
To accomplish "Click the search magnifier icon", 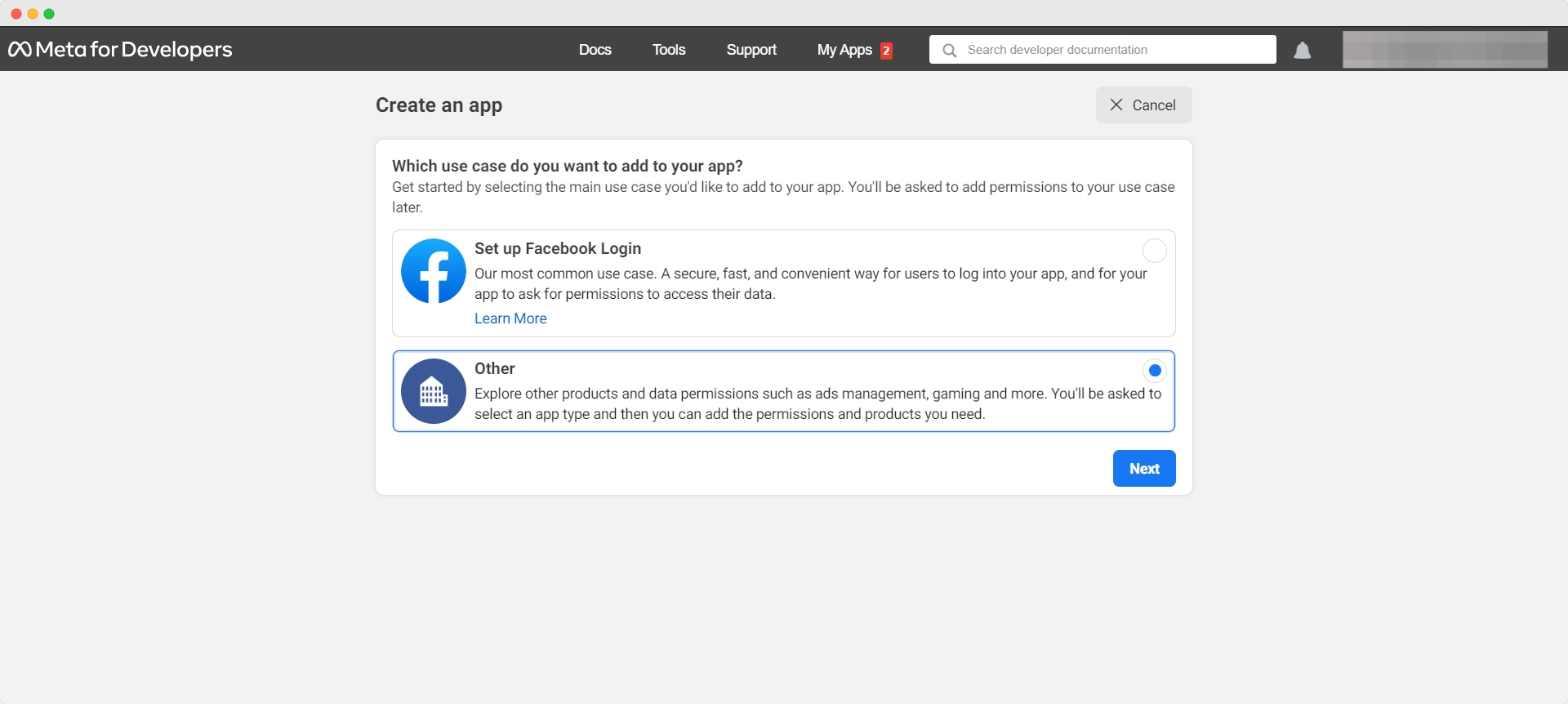I will pos(949,51).
